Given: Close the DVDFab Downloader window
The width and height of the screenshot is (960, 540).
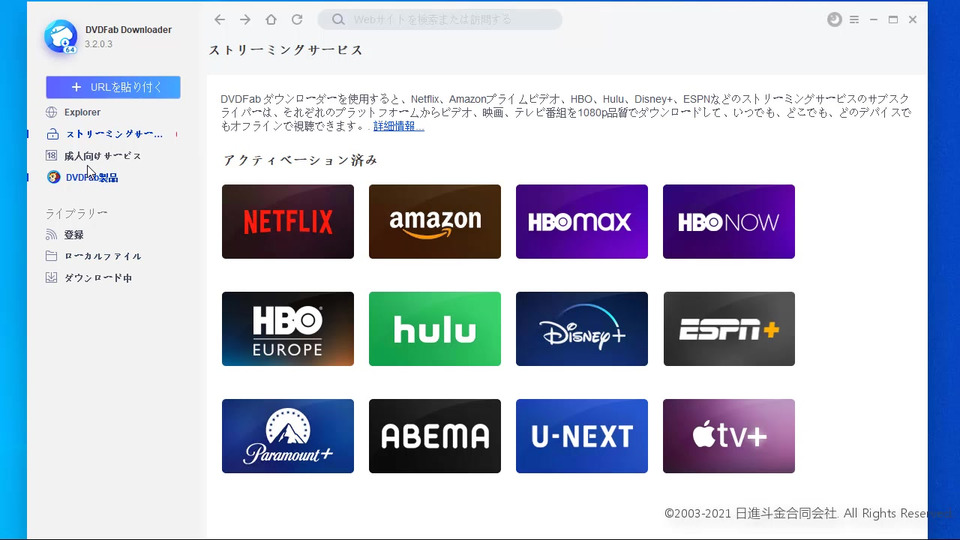Looking at the screenshot, I should tap(912, 20).
